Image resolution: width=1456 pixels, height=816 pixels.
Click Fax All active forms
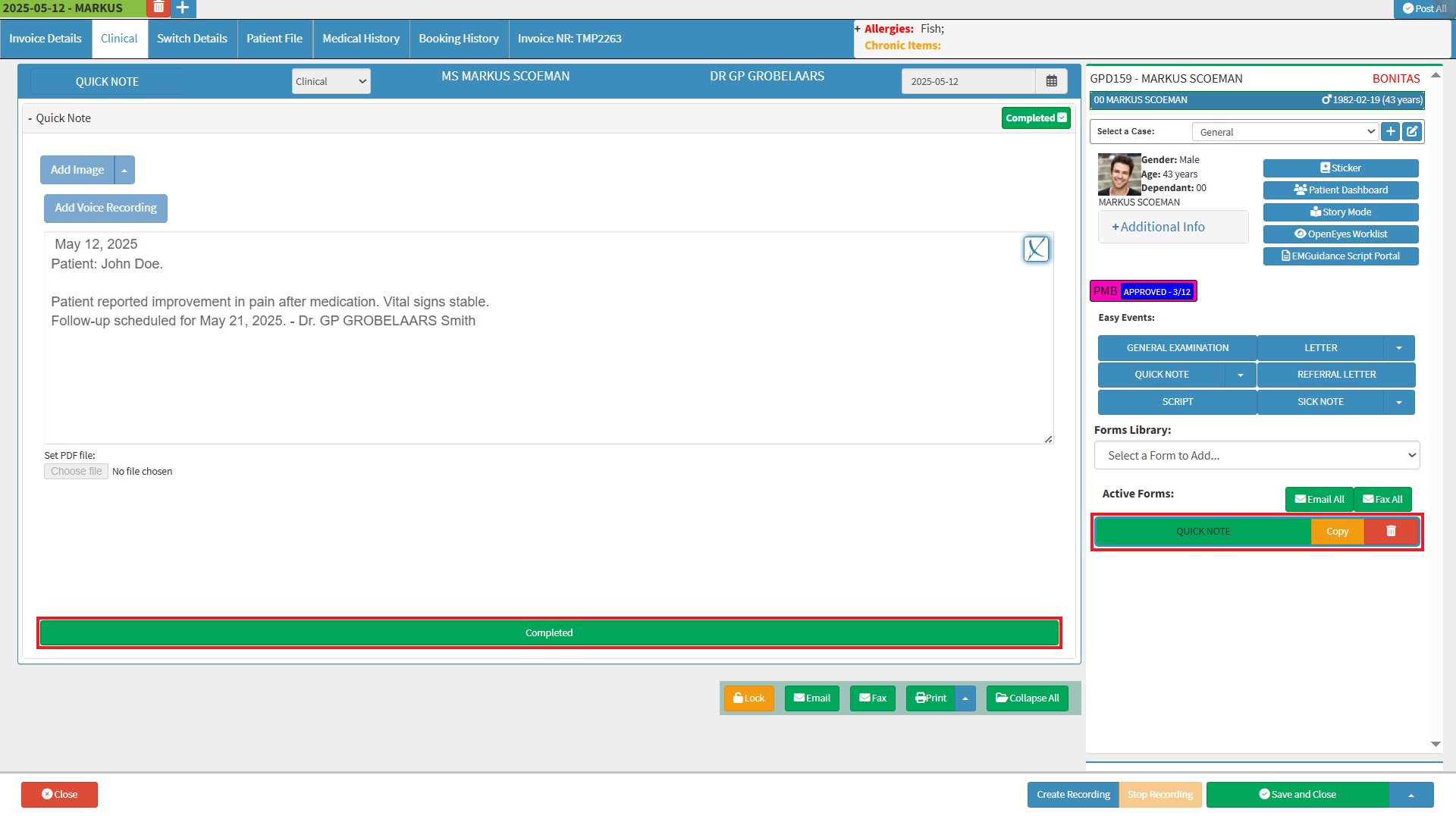click(x=1382, y=499)
